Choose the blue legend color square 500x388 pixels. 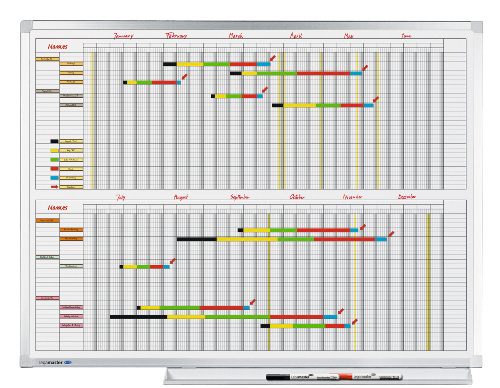54,178
